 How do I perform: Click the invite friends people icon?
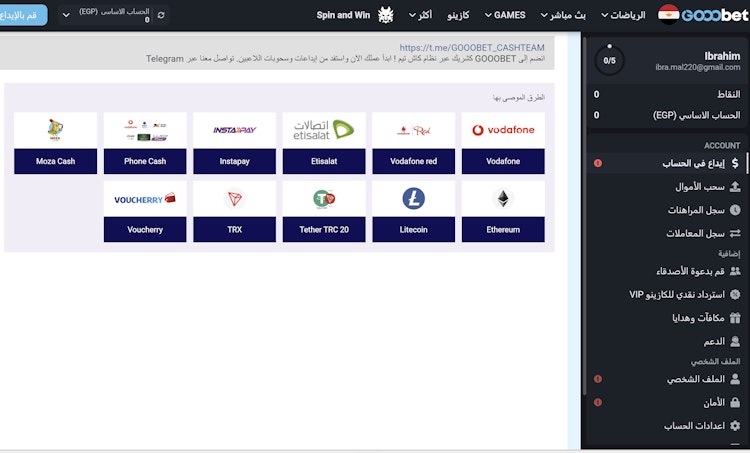735,271
